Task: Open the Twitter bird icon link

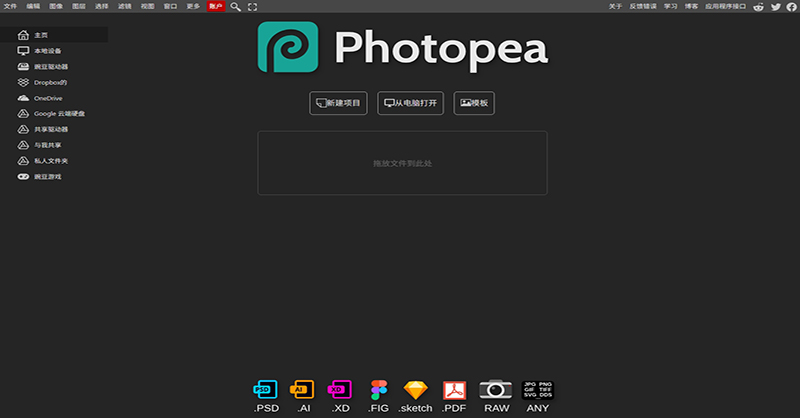Action: tap(776, 7)
